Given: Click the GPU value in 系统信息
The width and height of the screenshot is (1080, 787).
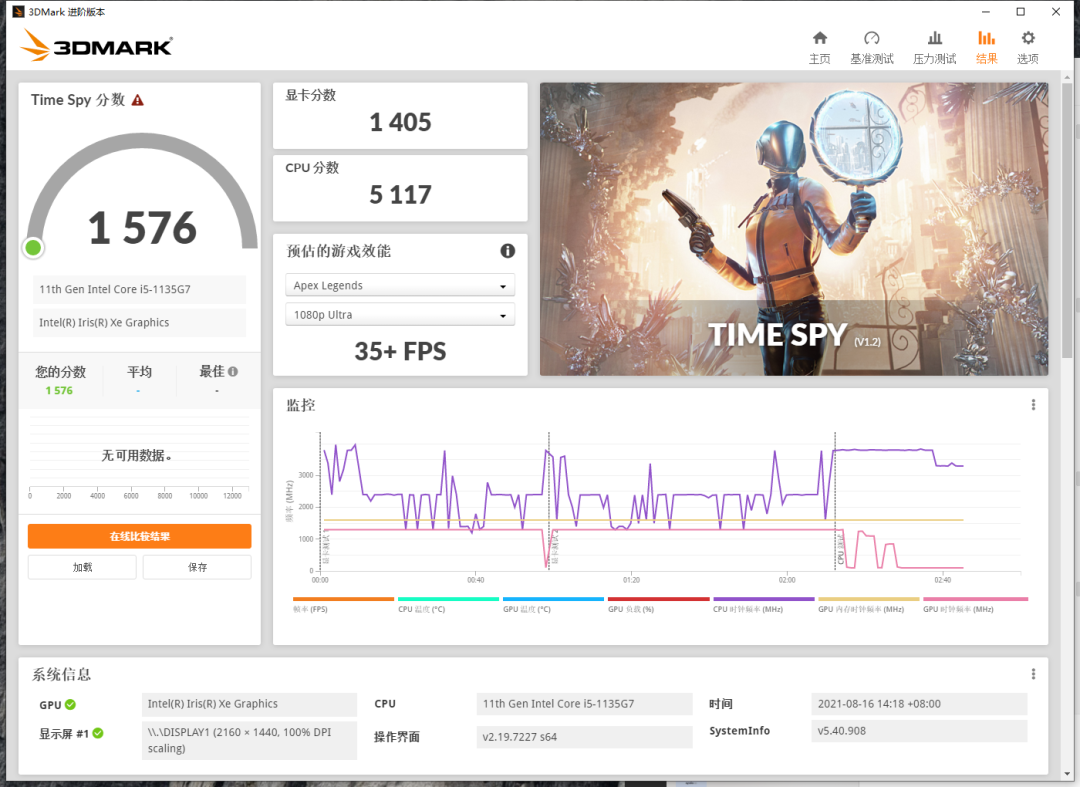Looking at the screenshot, I should click(249, 704).
